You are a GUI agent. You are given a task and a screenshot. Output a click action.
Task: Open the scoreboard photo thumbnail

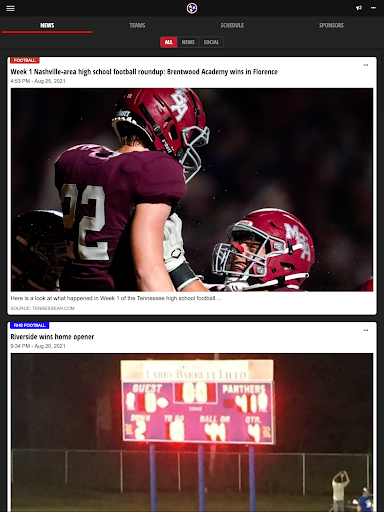point(192,432)
